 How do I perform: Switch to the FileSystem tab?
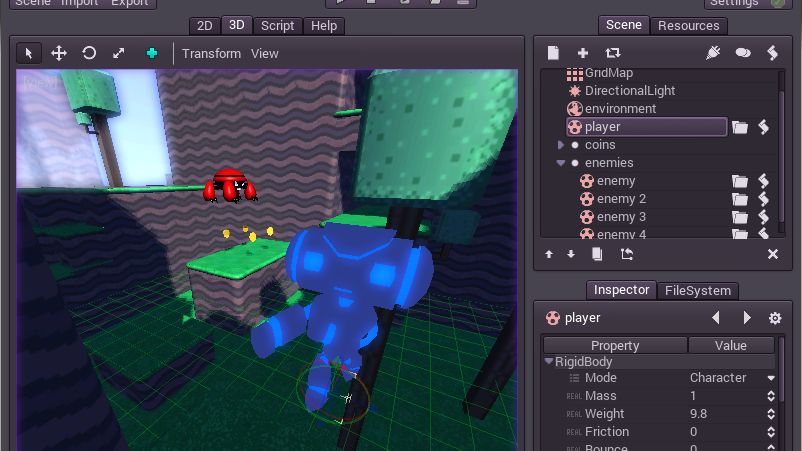pyautogui.click(x=698, y=290)
